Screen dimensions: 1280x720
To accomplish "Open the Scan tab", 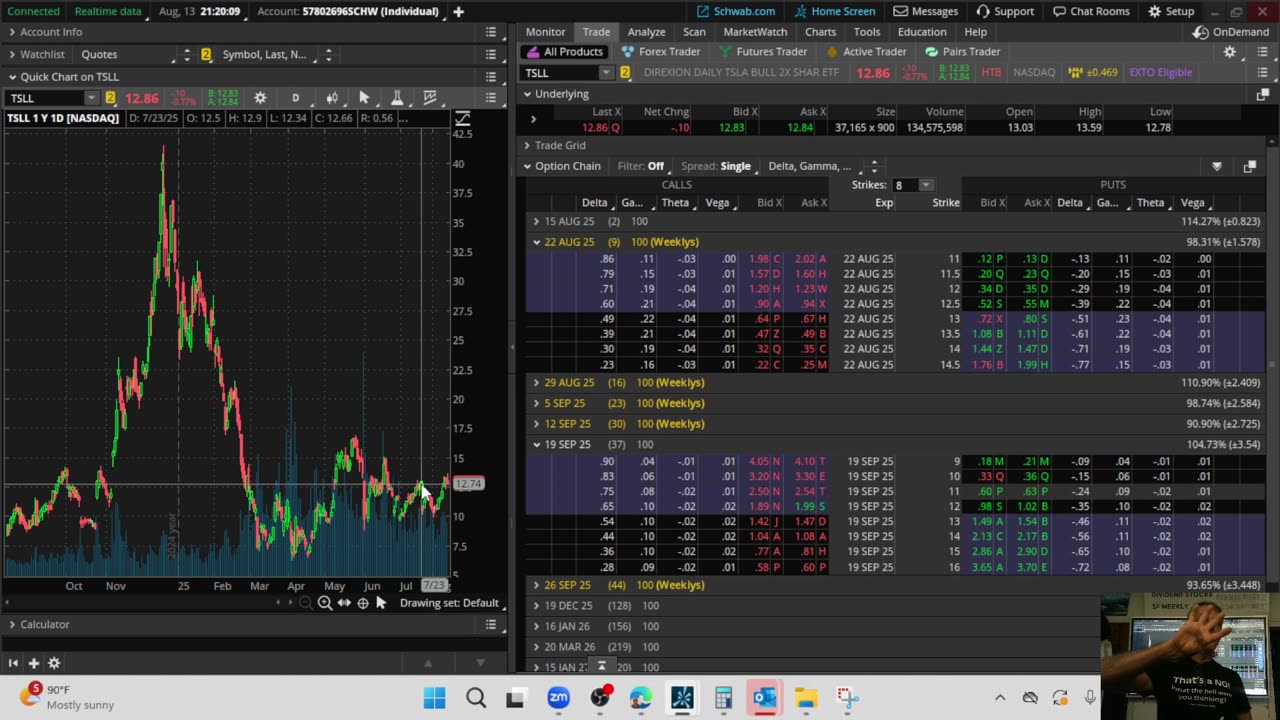I will point(694,32).
